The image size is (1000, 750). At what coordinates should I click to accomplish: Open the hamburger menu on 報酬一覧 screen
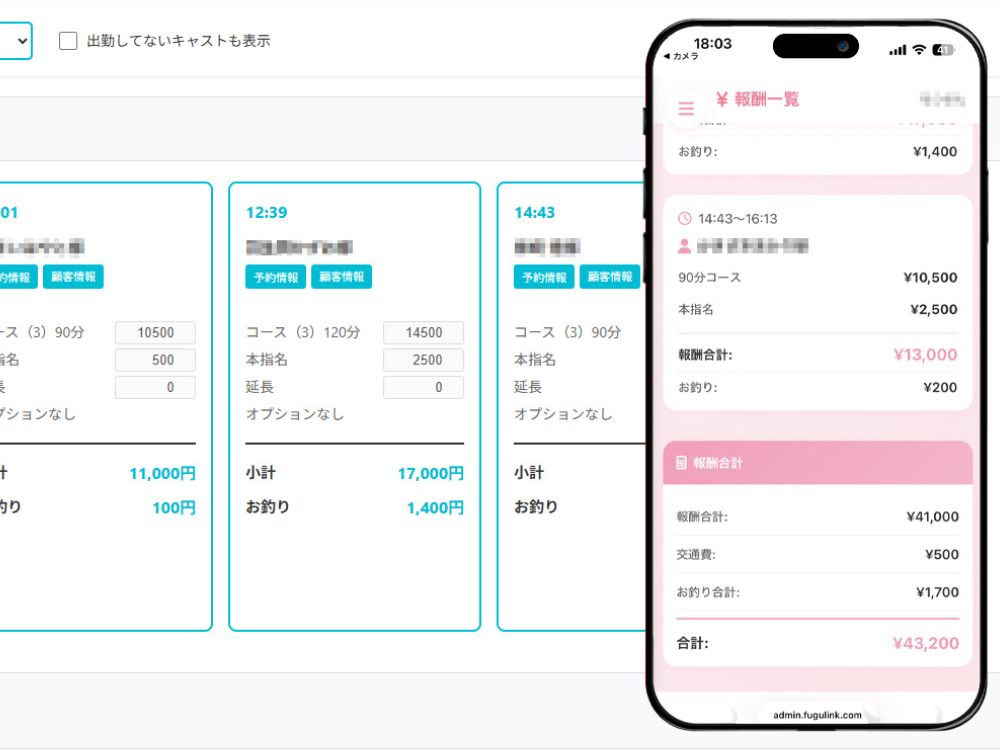(x=686, y=107)
